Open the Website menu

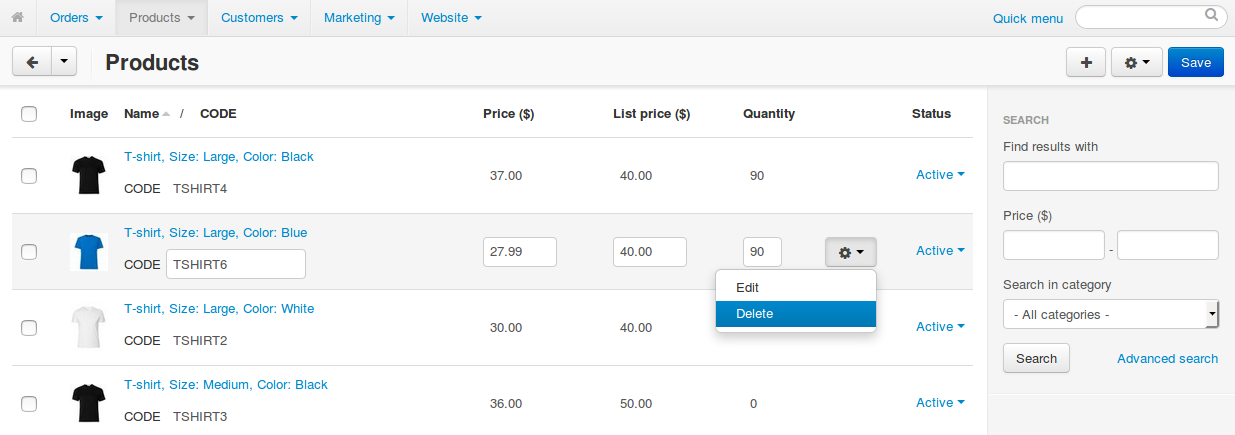451,18
